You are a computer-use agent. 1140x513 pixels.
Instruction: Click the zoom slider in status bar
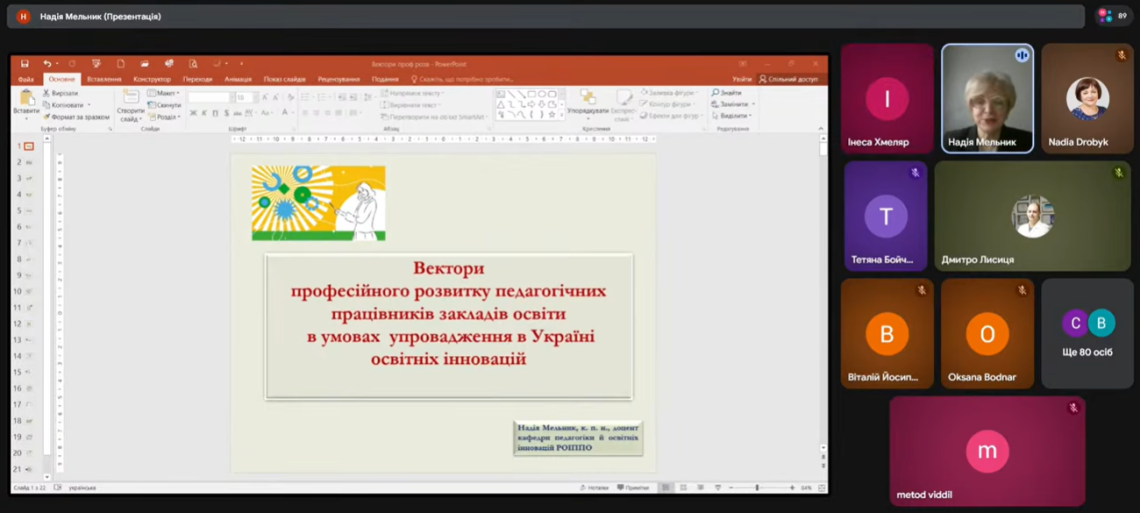pyautogui.click(x=756, y=488)
